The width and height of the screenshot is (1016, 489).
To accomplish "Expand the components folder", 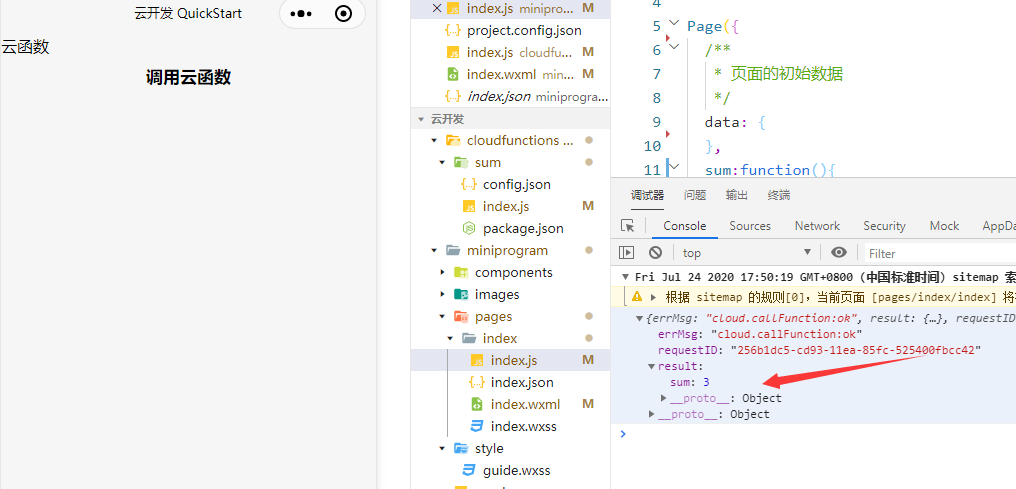I will pyautogui.click(x=442, y=272).
